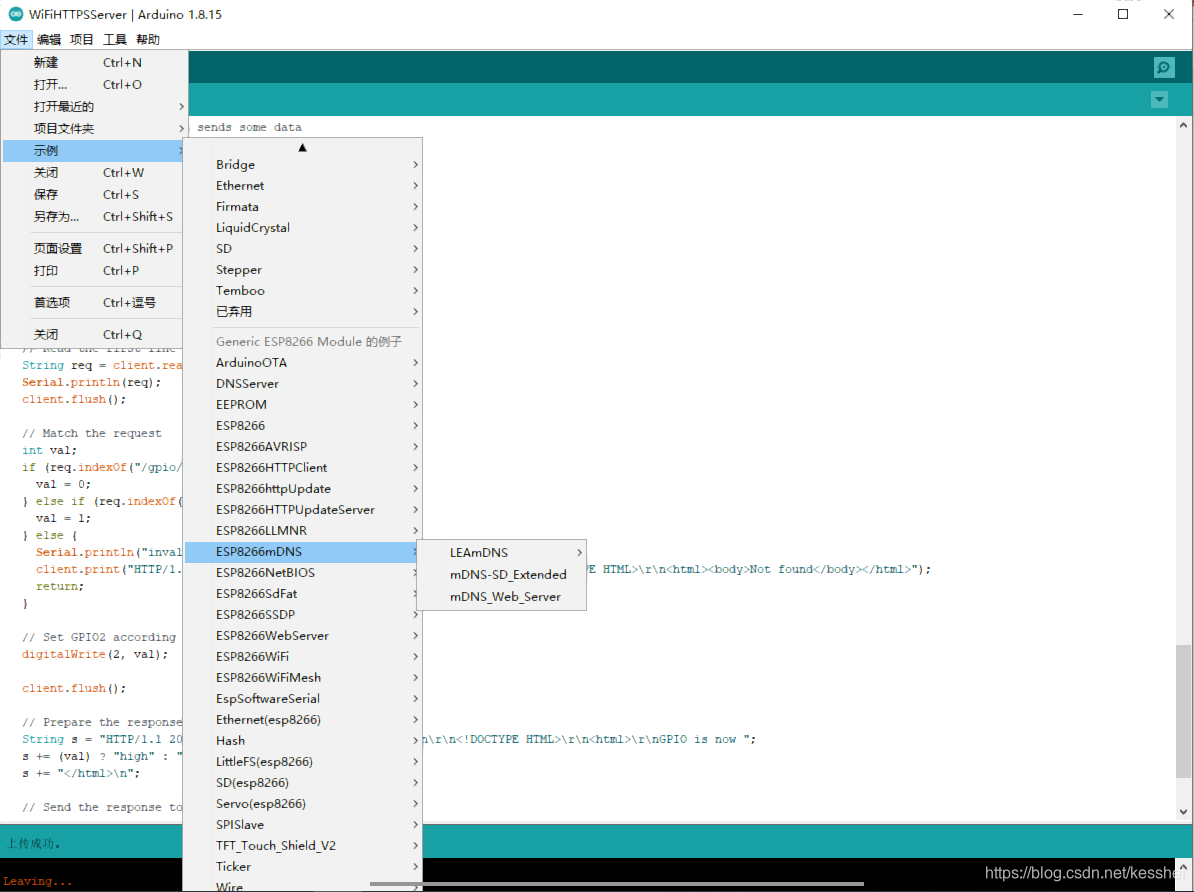Click the scroll-up arrow atop examples menu
Screen dimensions: 1194x892
pyautogui.click(x=302, y=148)
